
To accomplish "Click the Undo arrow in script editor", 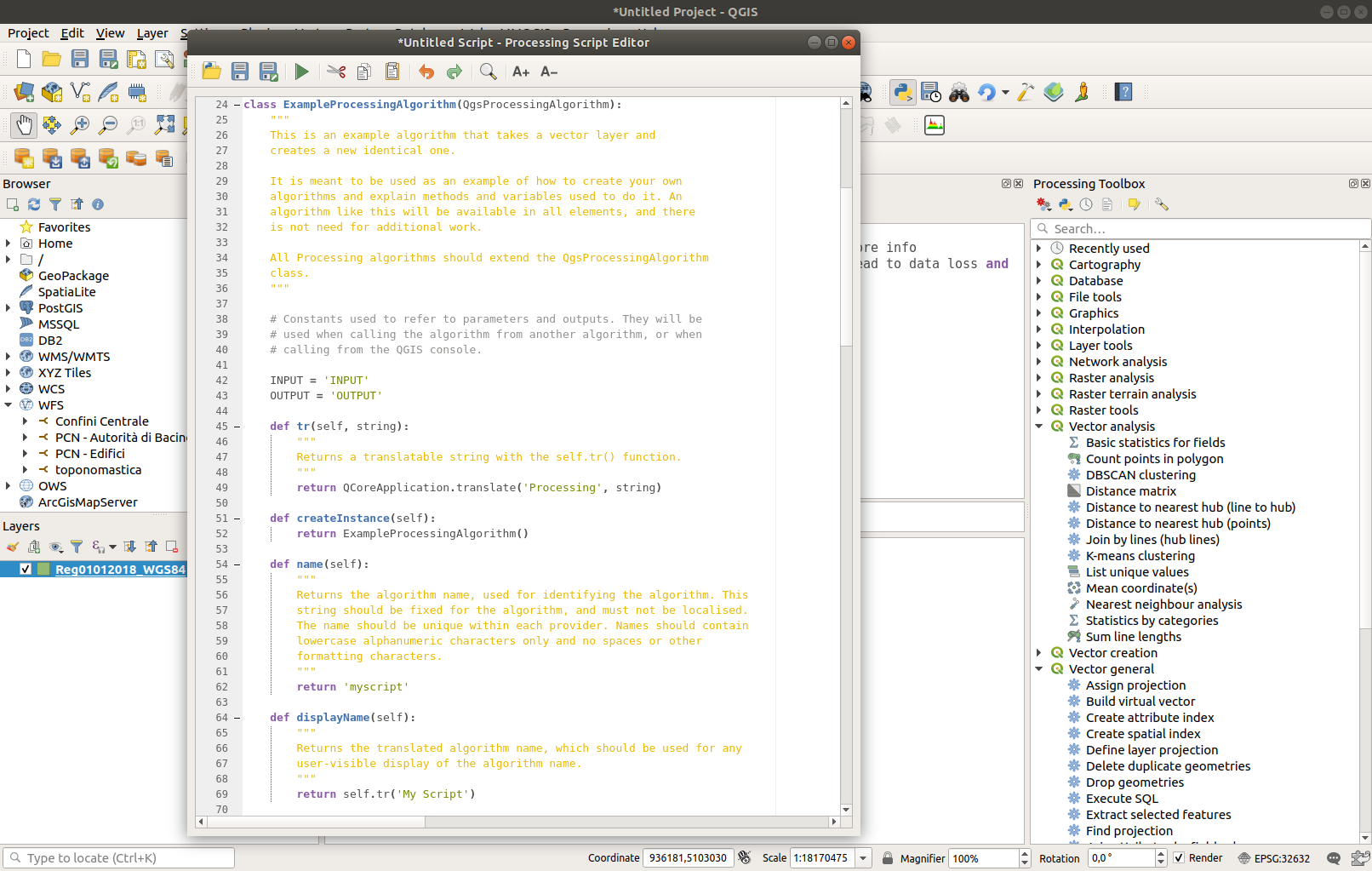I will click(426, 72).
